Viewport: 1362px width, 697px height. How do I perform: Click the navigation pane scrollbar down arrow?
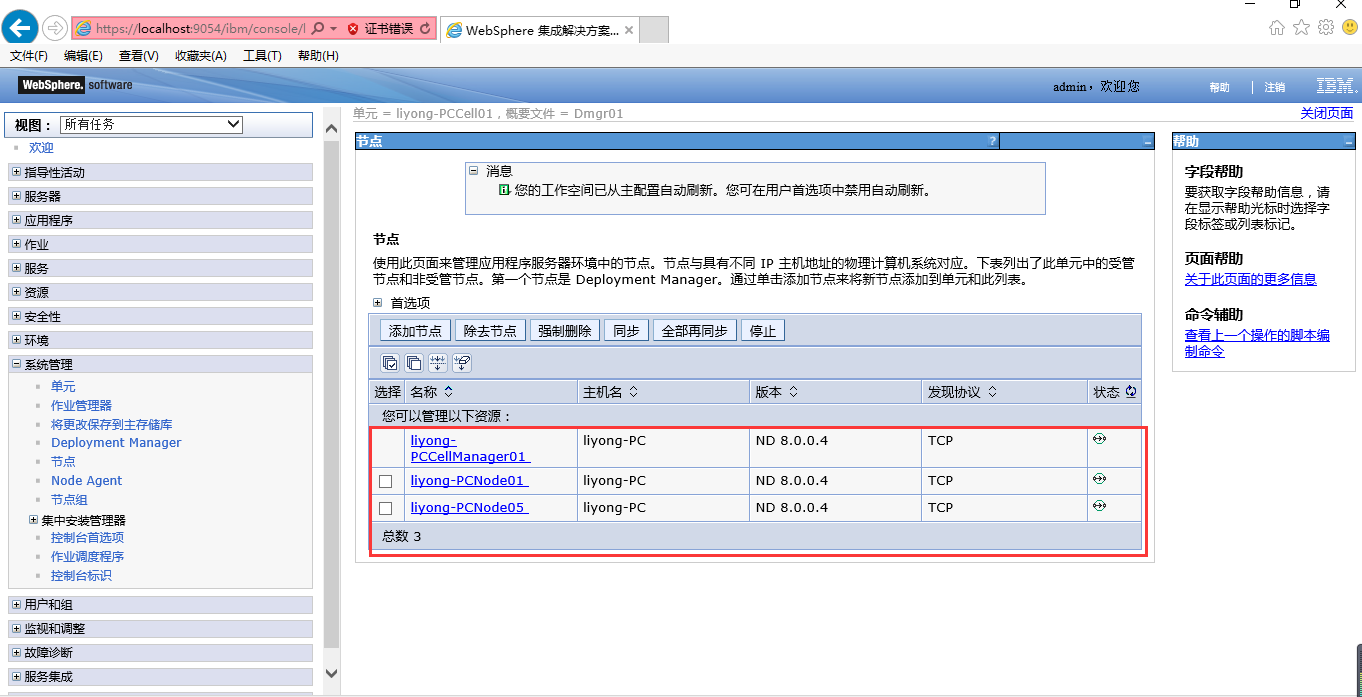point(332,674)
